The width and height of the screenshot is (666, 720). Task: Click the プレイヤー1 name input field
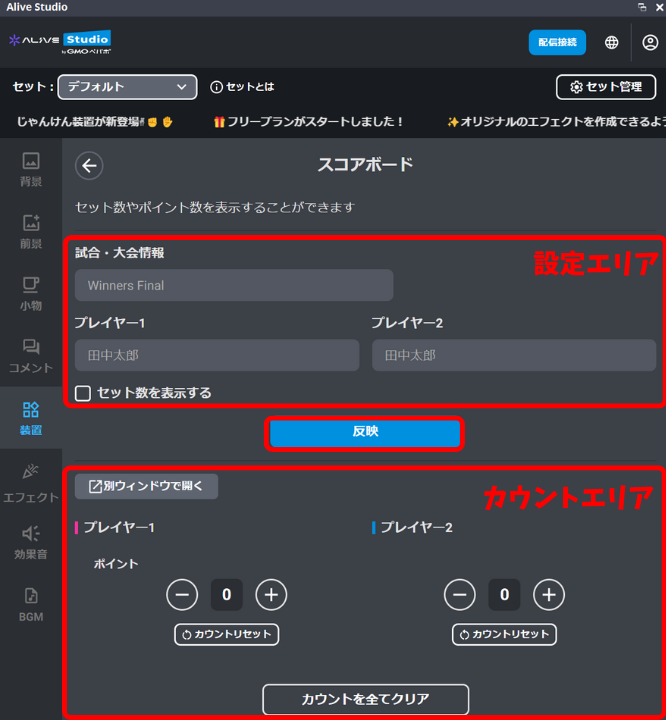tap(216, 355)
